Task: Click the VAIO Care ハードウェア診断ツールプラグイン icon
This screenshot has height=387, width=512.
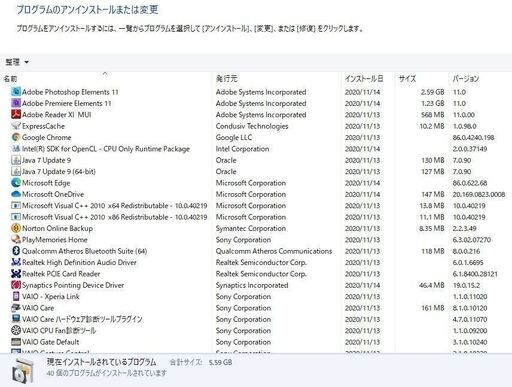Action: pos(16,319)
